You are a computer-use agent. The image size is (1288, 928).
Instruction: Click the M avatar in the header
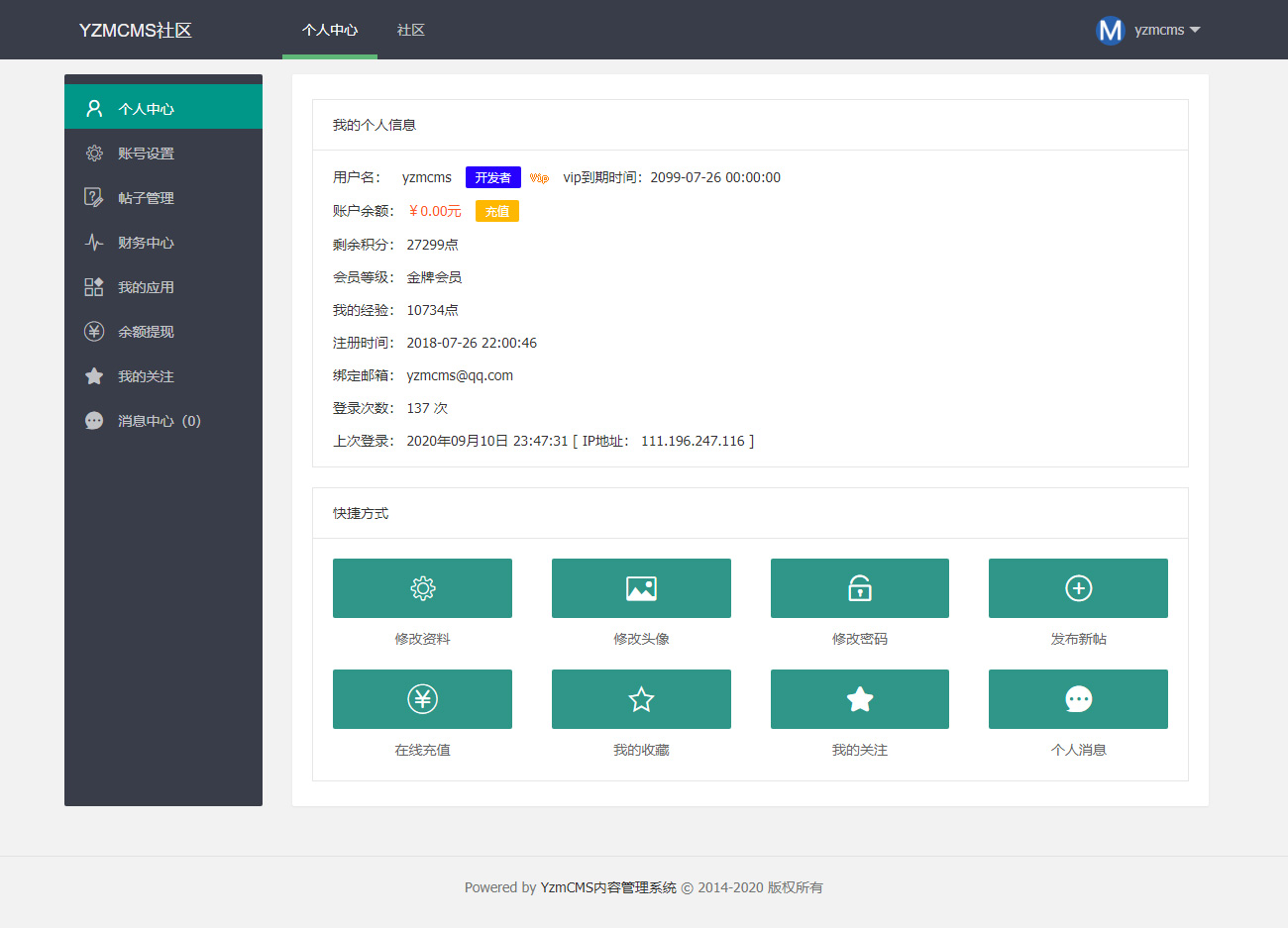click(x=1110, y=30)
